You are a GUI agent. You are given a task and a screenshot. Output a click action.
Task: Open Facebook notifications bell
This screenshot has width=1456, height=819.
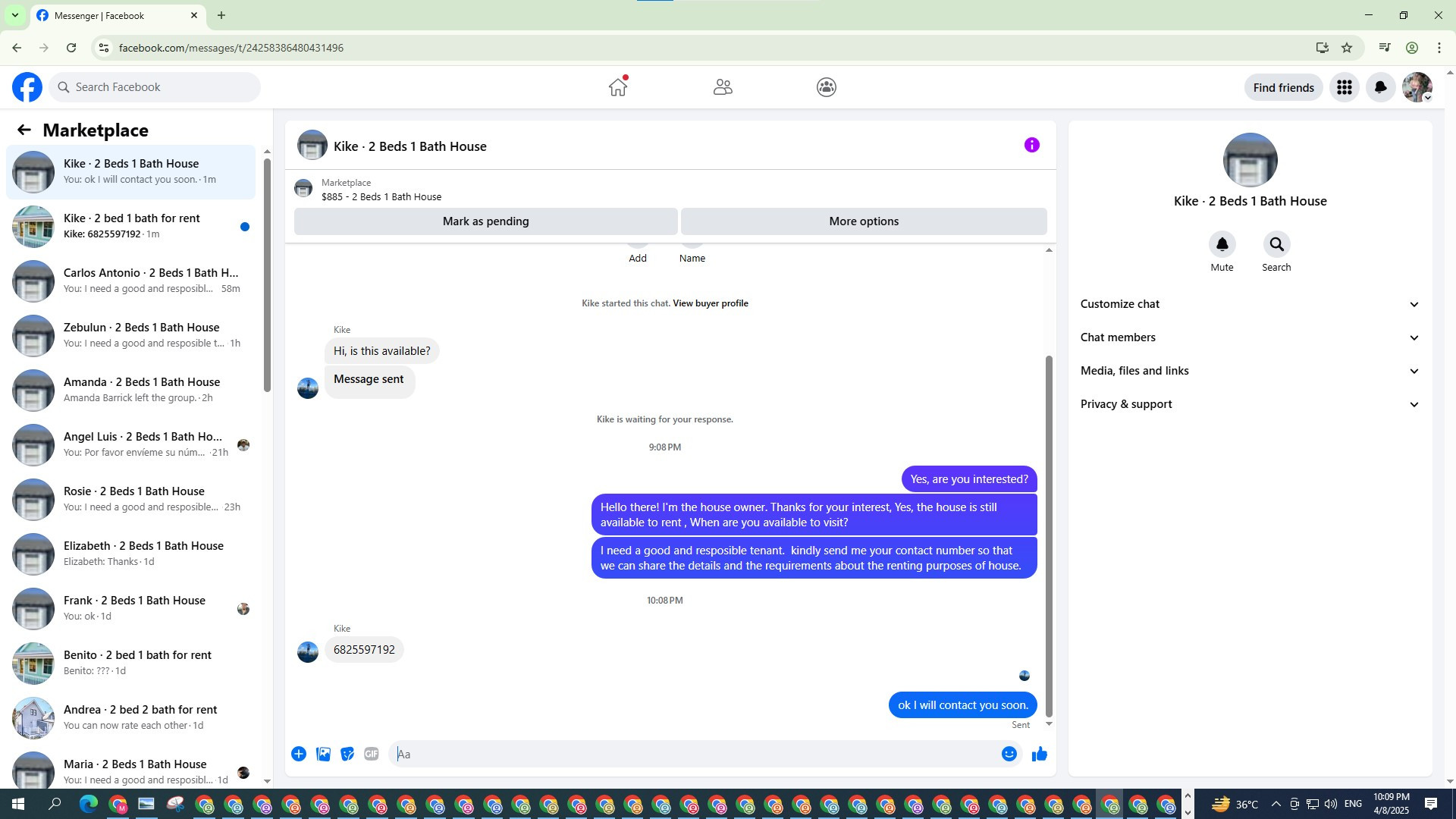click(1380, 87)
